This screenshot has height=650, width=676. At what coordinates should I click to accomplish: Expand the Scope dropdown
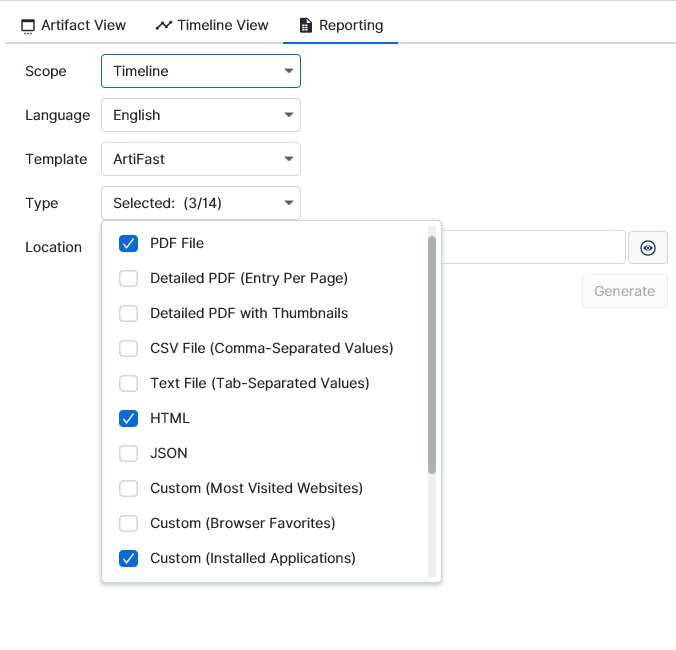click(x=200, y=71)
